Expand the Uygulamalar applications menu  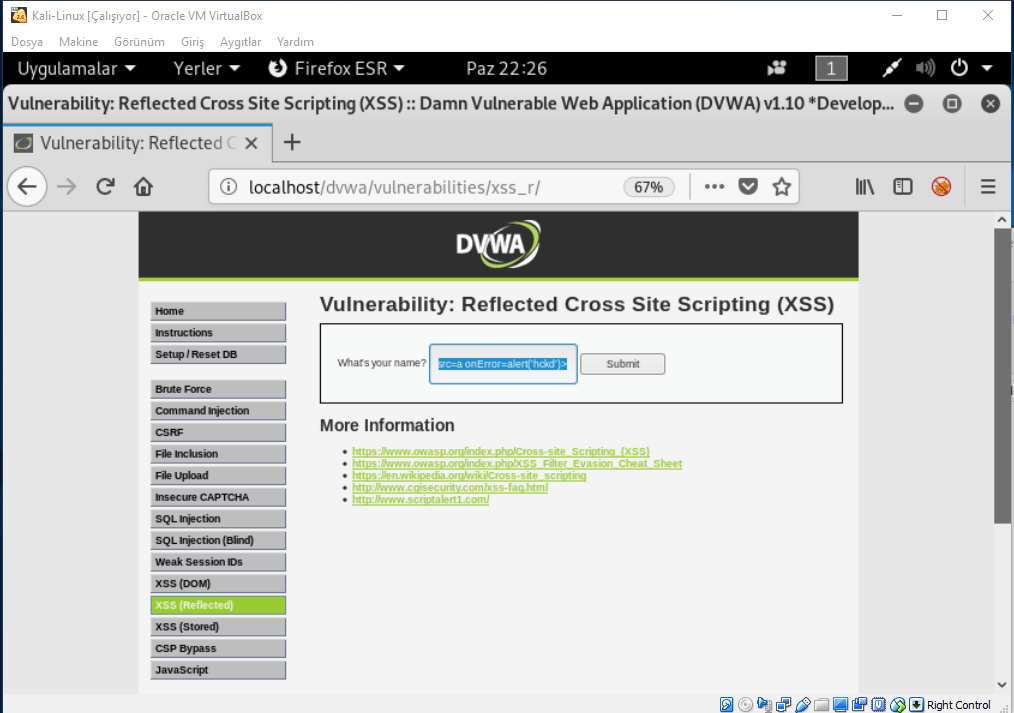click(x=76, y=68)
